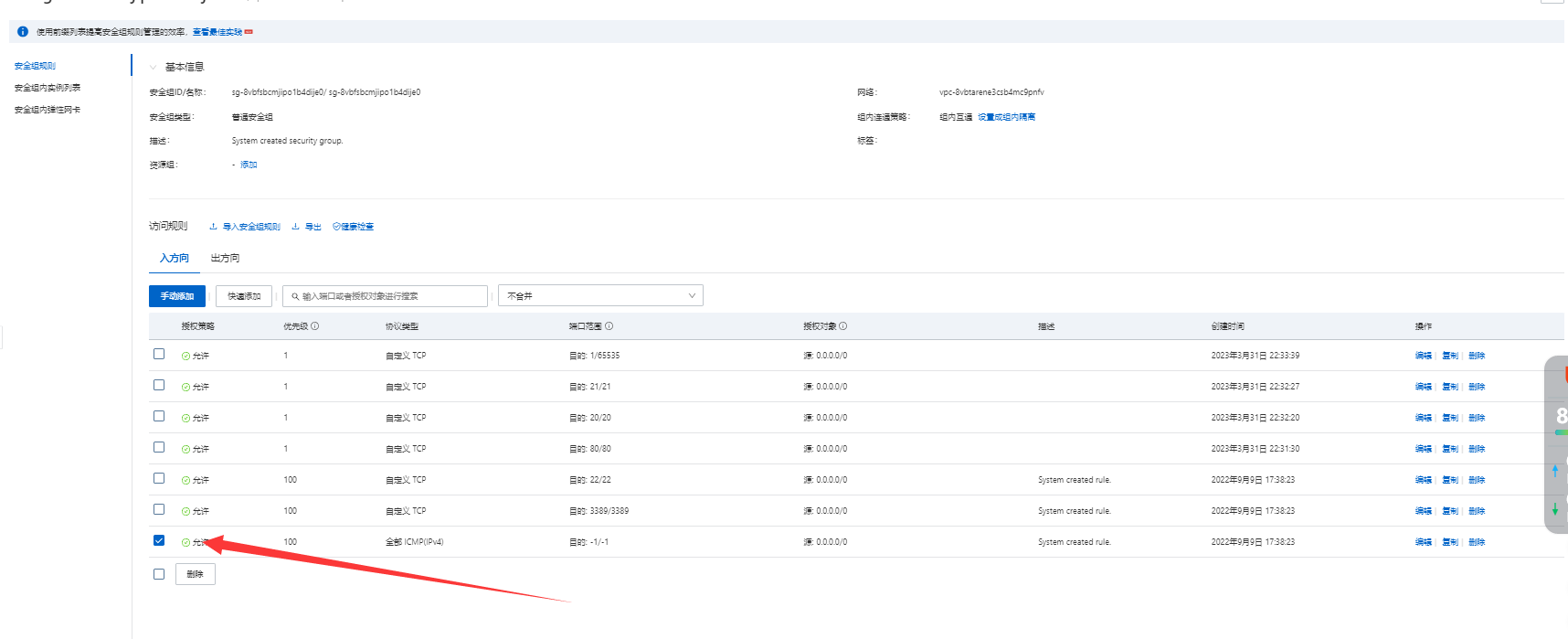Image resolution: width=1568 pixels, height=639 pixels.
Task: Click 'System created security group.' description text
Action: pos(288,141)
